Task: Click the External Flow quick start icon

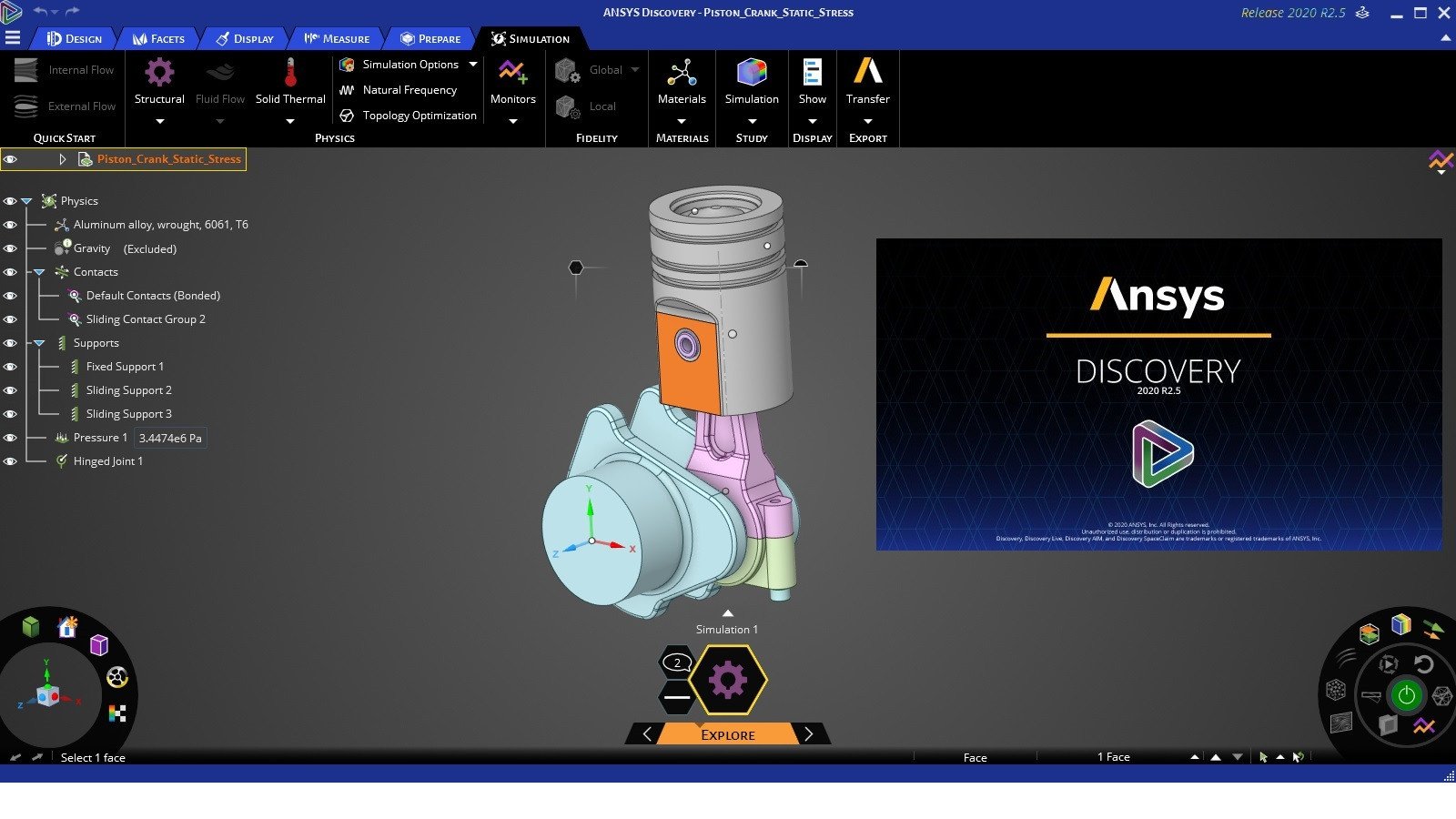Action: coord(26,106)
